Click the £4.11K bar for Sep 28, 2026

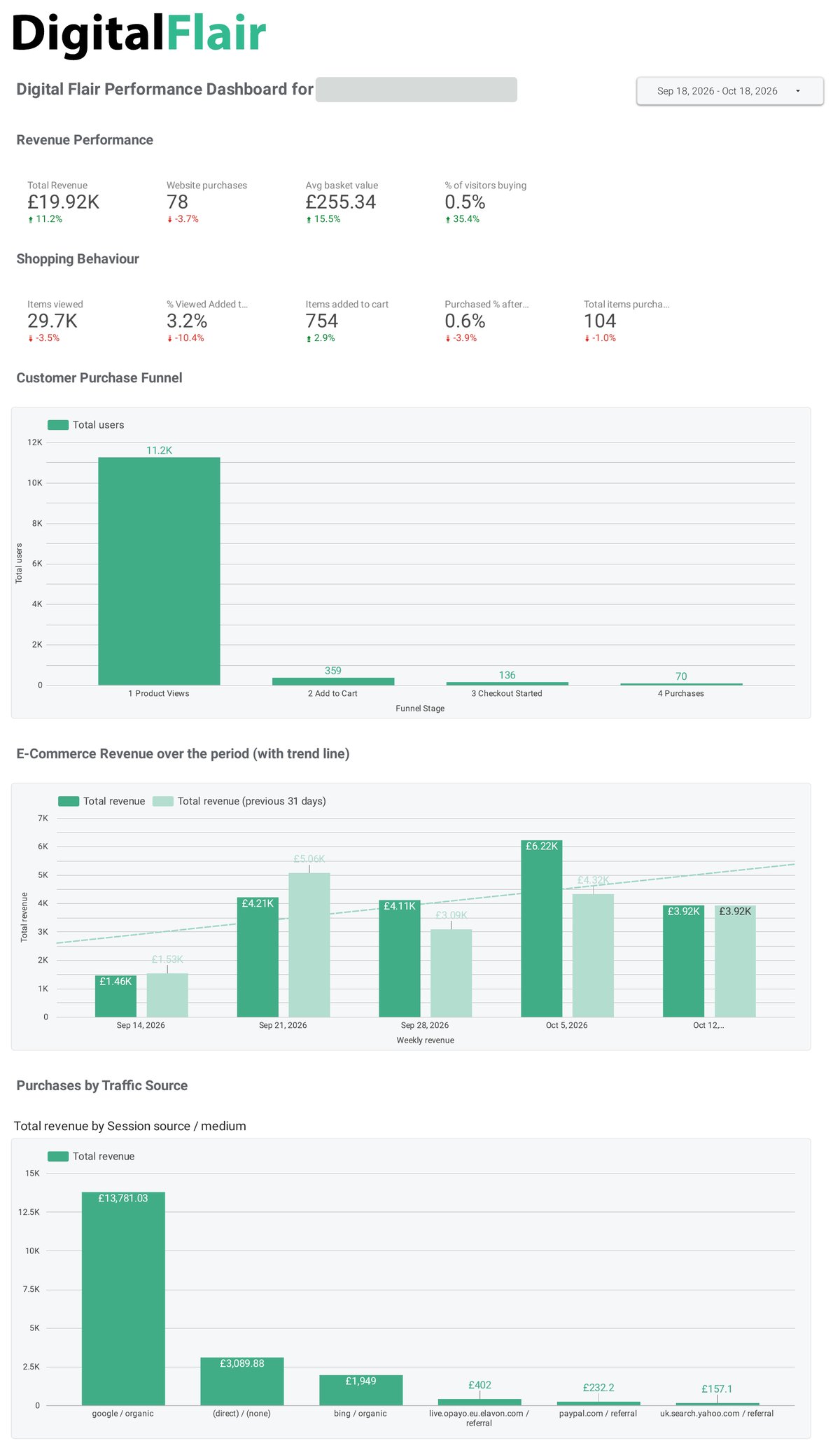(400, 959)
